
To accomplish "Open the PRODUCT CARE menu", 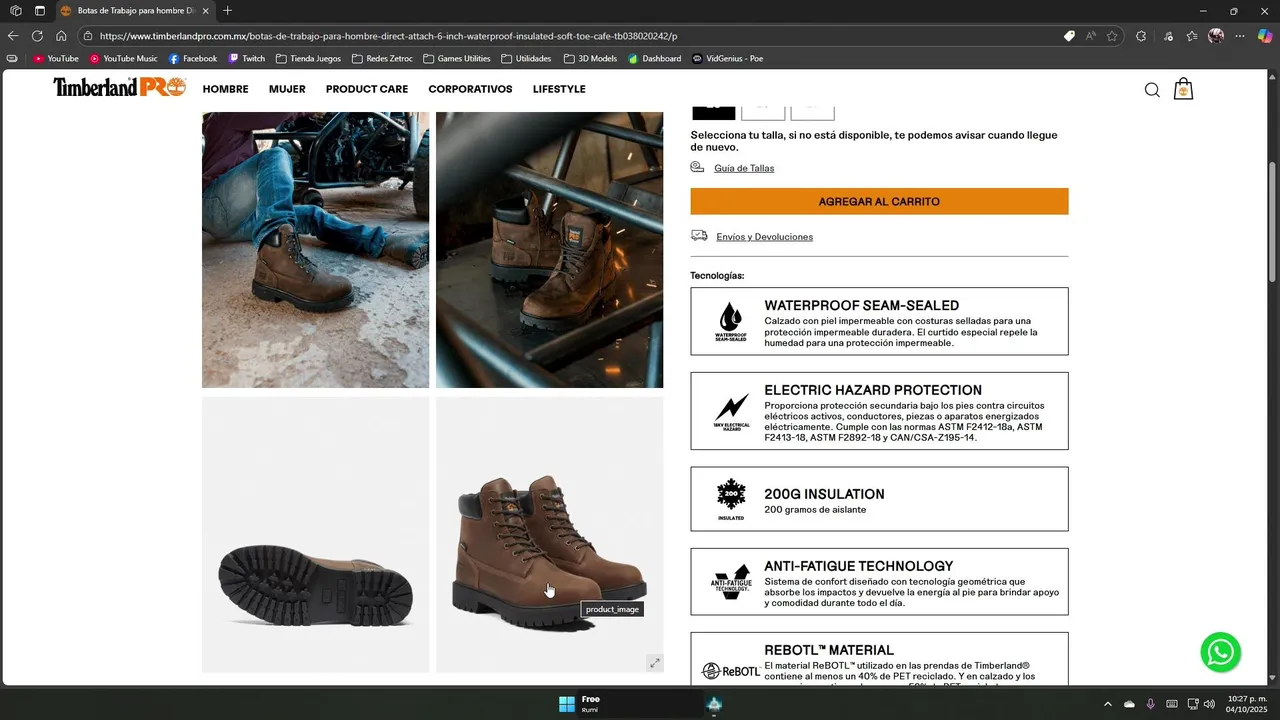I will pyautogui.click(x=367, y=90).
